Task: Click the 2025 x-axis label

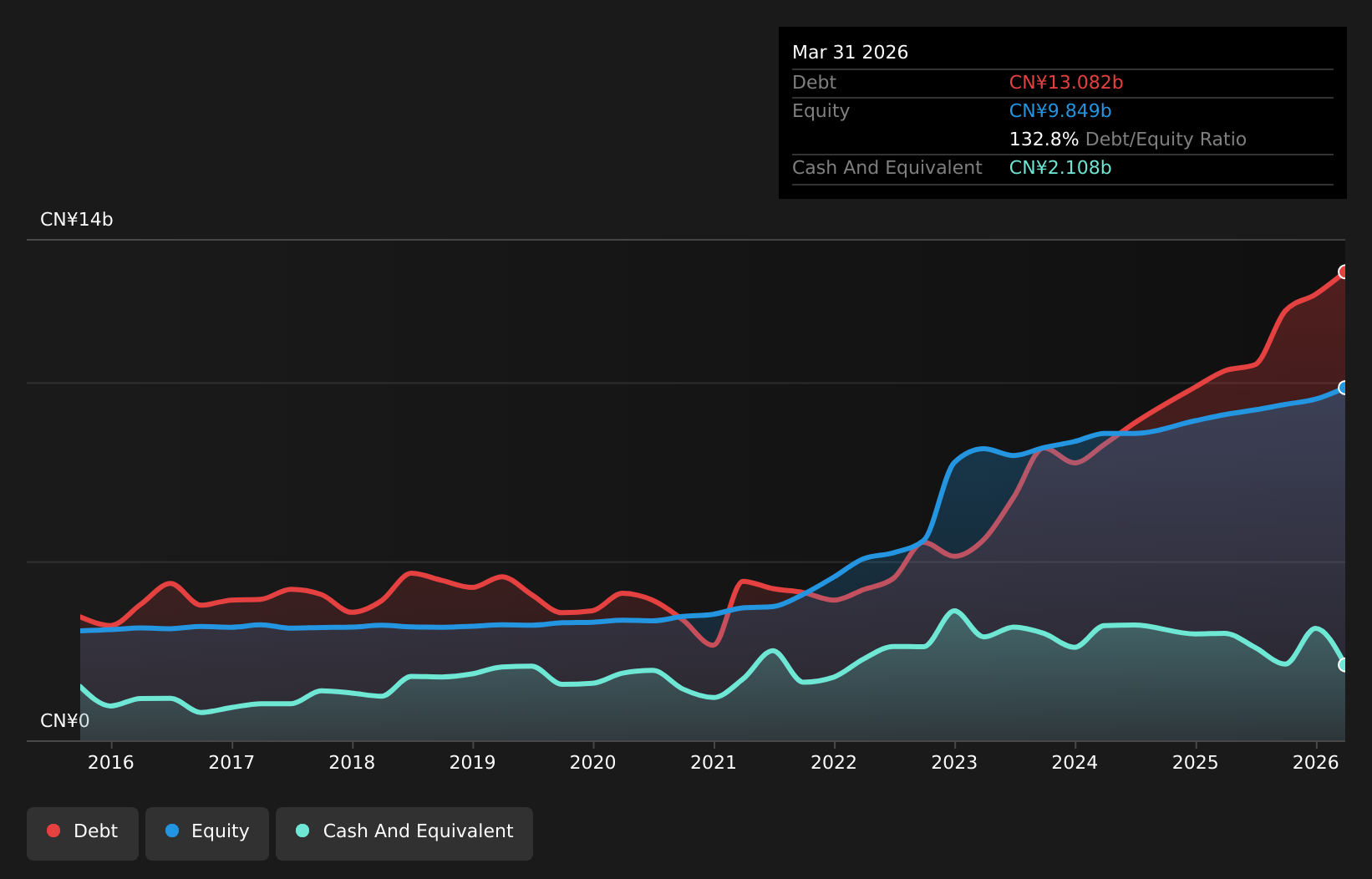Action: 1196,763
